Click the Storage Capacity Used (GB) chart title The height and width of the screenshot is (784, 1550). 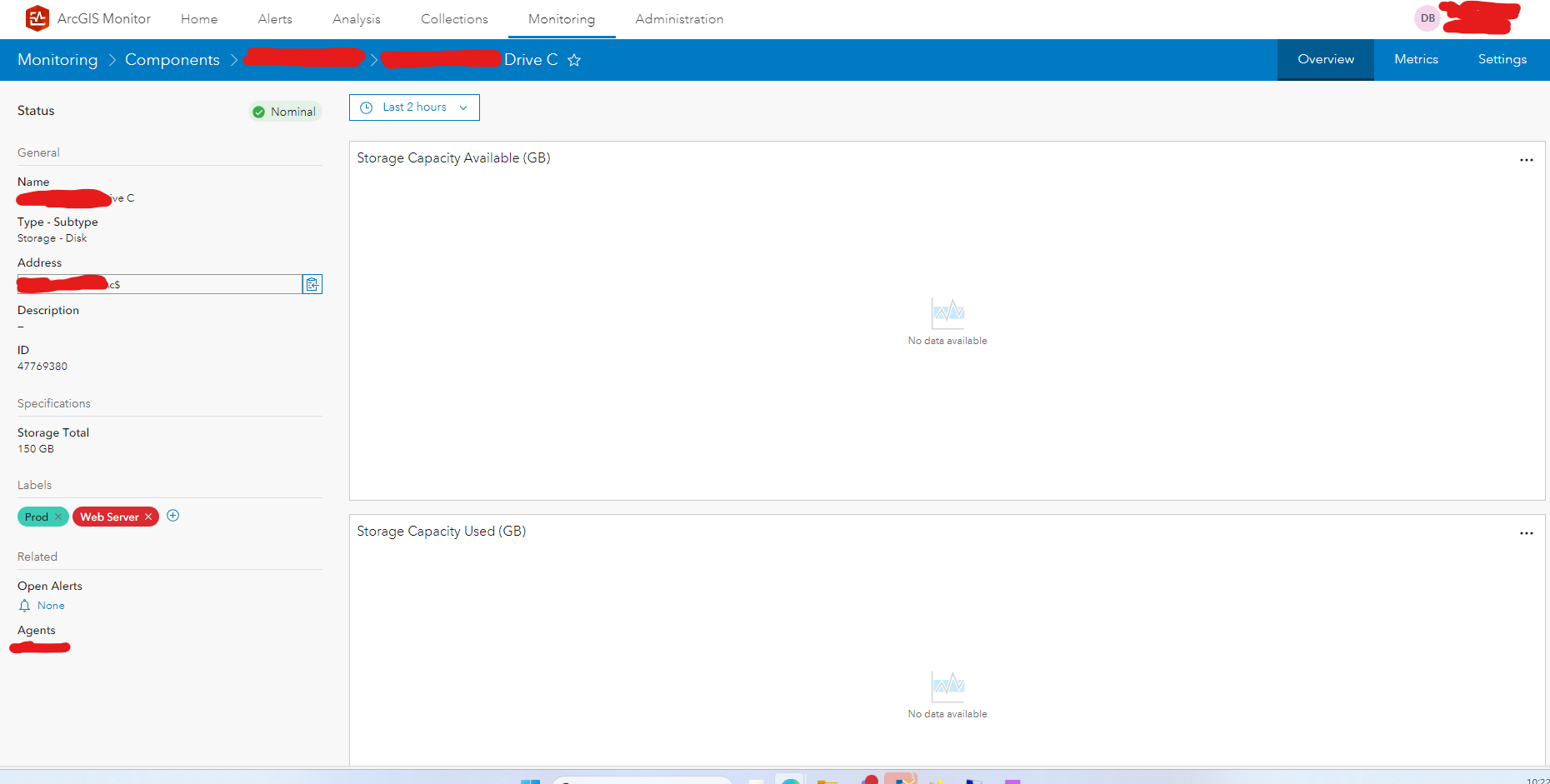442,532
